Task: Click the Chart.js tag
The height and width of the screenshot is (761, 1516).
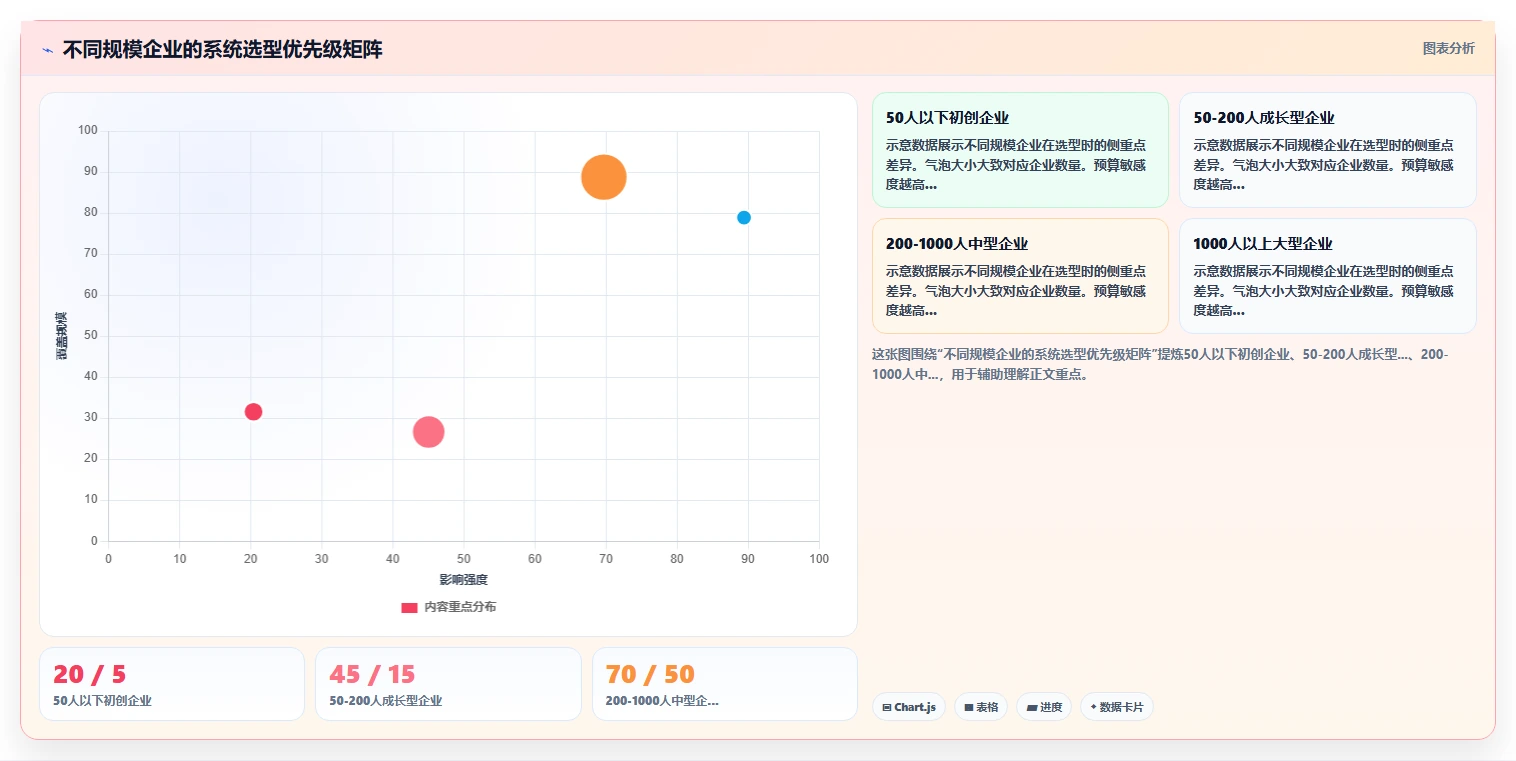Action: 909,707
